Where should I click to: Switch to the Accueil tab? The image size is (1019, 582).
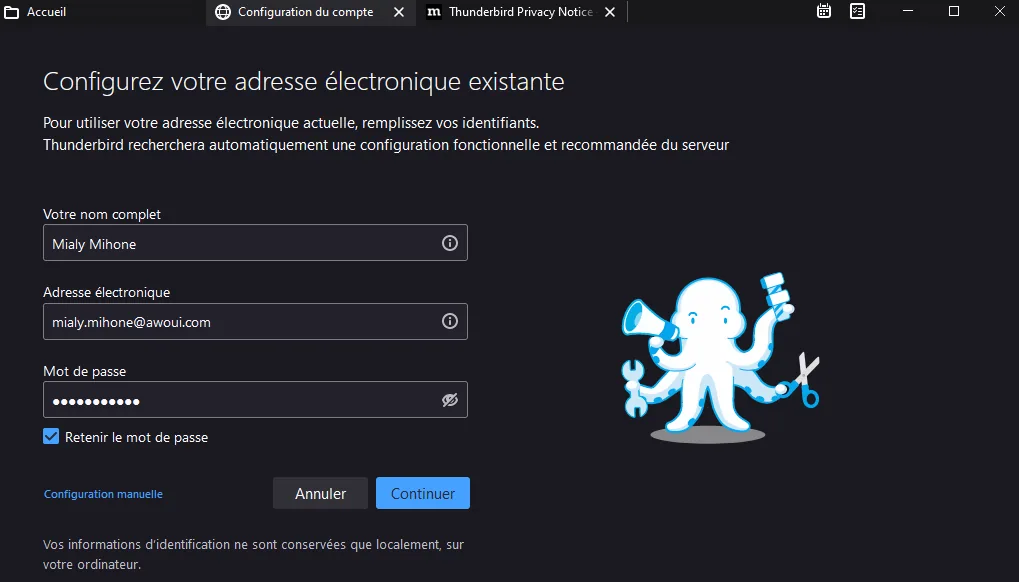point(103,12)
